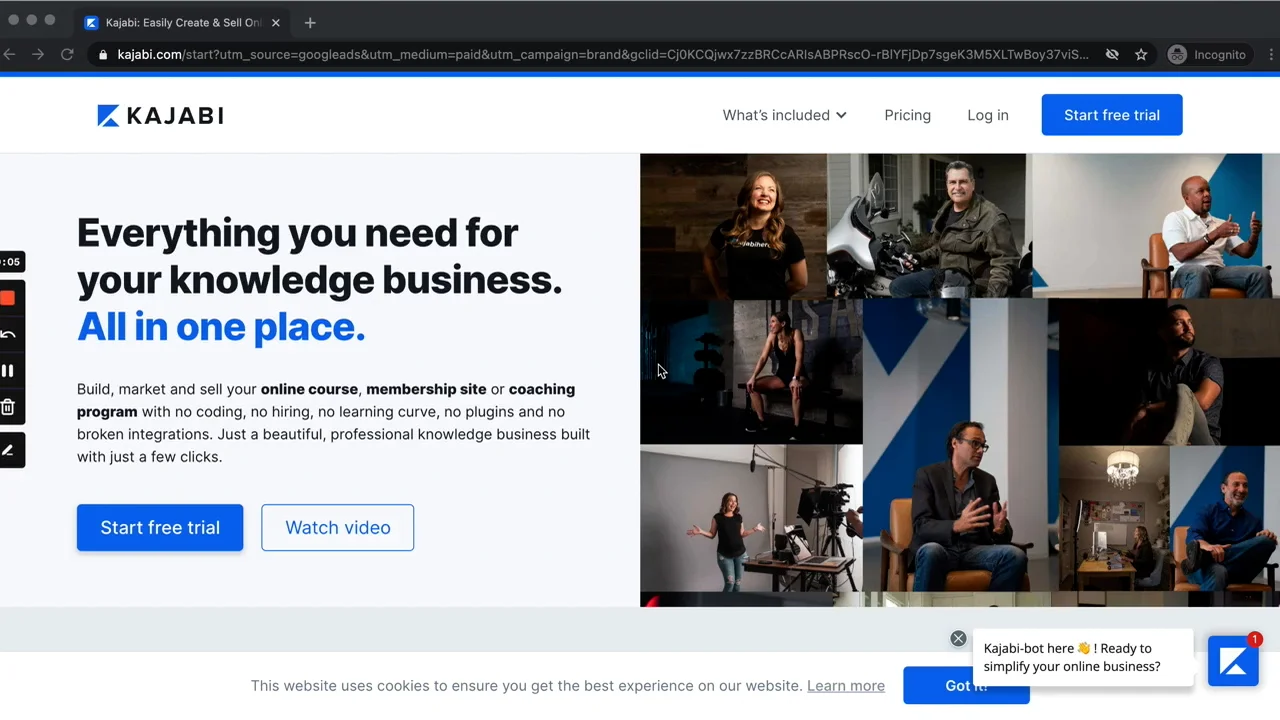This screenshot has height=720, width=1280.
Task: Open the cookie Learn more link
Action: point(846,686)
